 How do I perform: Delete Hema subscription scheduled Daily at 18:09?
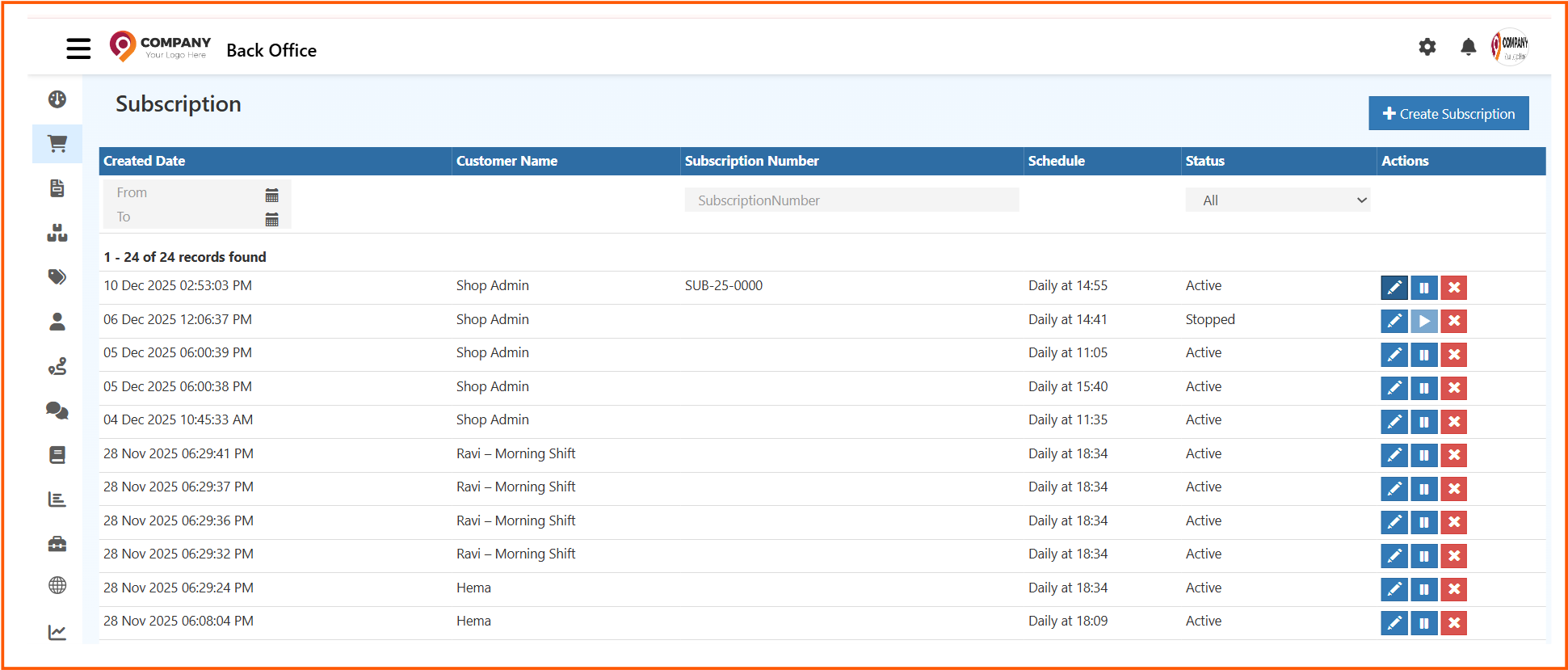pyautogui.click(x=1454, y=623)
